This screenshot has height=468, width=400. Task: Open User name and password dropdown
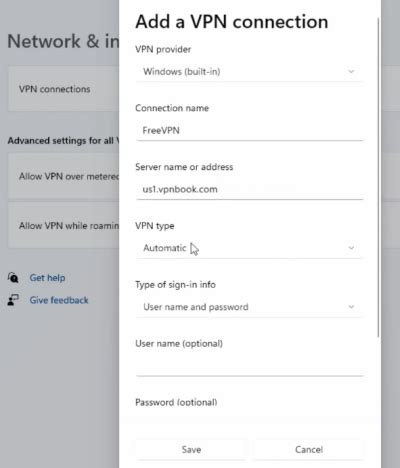(x=249, y=307)
